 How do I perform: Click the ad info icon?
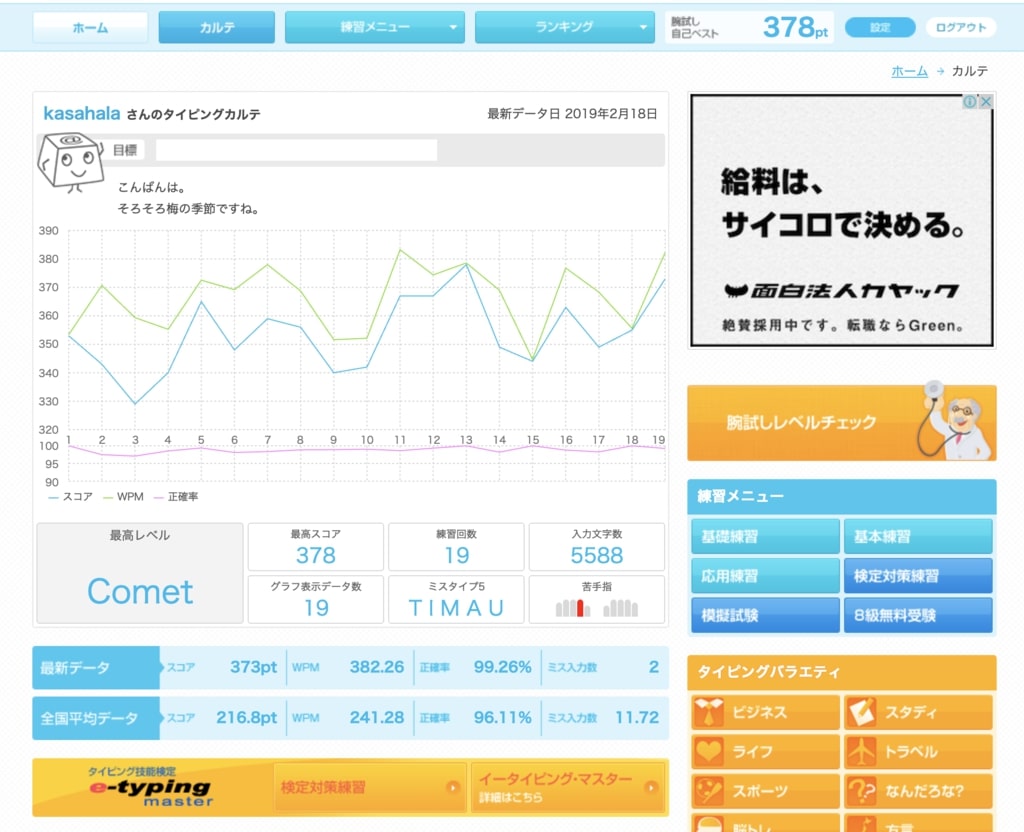[969, 102]
